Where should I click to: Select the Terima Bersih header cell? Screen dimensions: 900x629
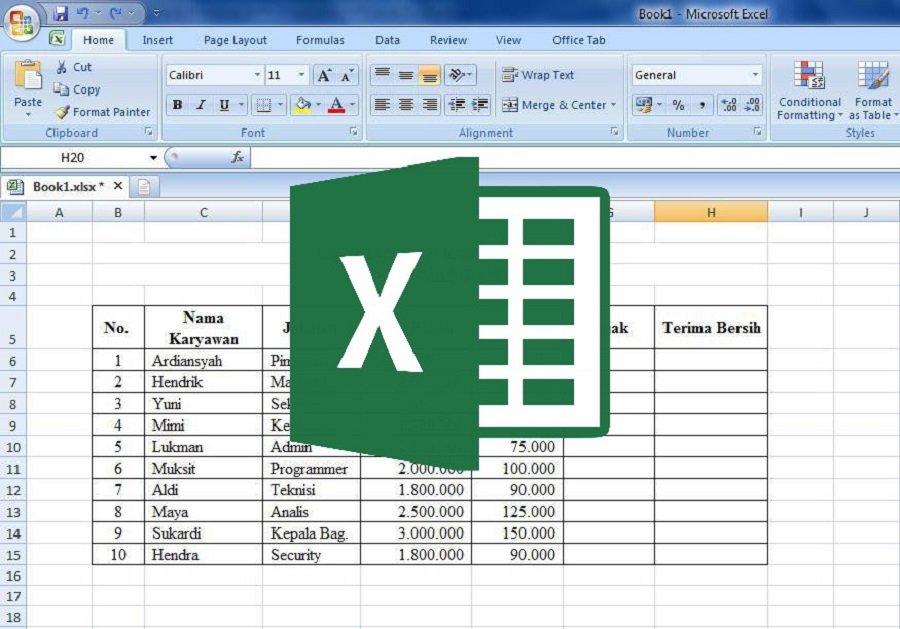[711, 328]
